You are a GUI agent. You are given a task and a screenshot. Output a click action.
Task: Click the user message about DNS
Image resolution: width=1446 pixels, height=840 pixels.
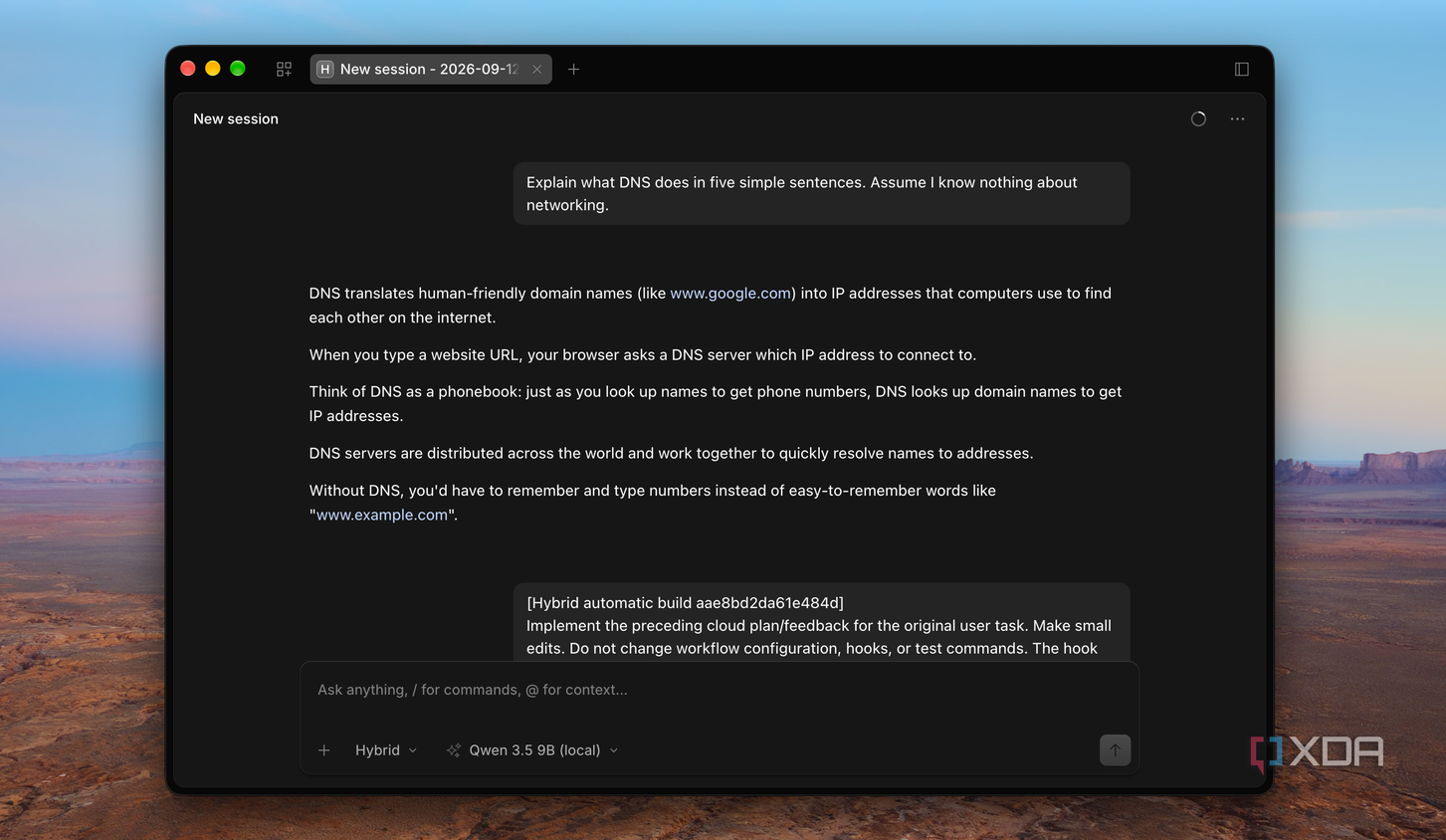pos(821,193)
